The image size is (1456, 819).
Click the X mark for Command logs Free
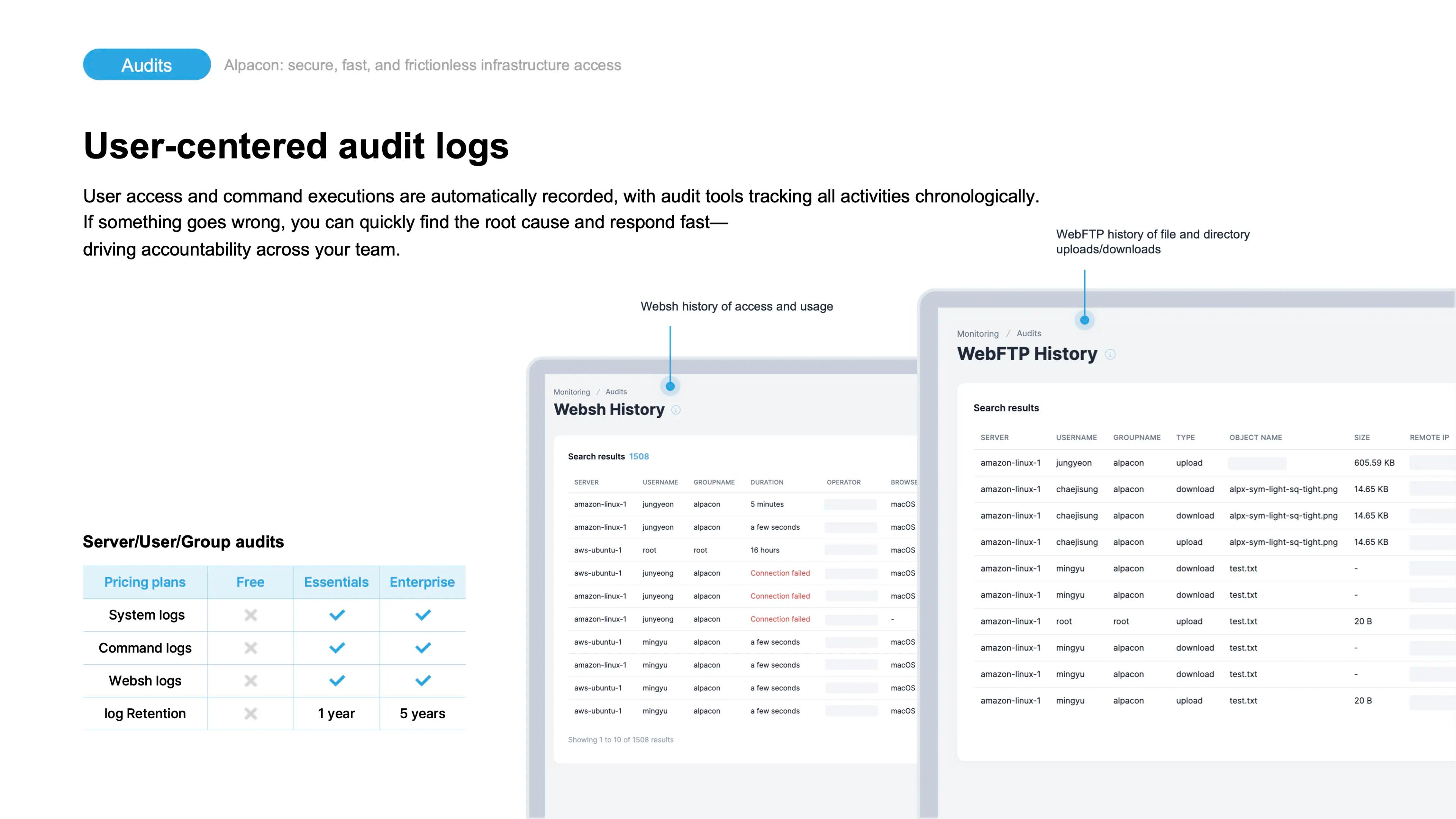[x=250, y=648]
